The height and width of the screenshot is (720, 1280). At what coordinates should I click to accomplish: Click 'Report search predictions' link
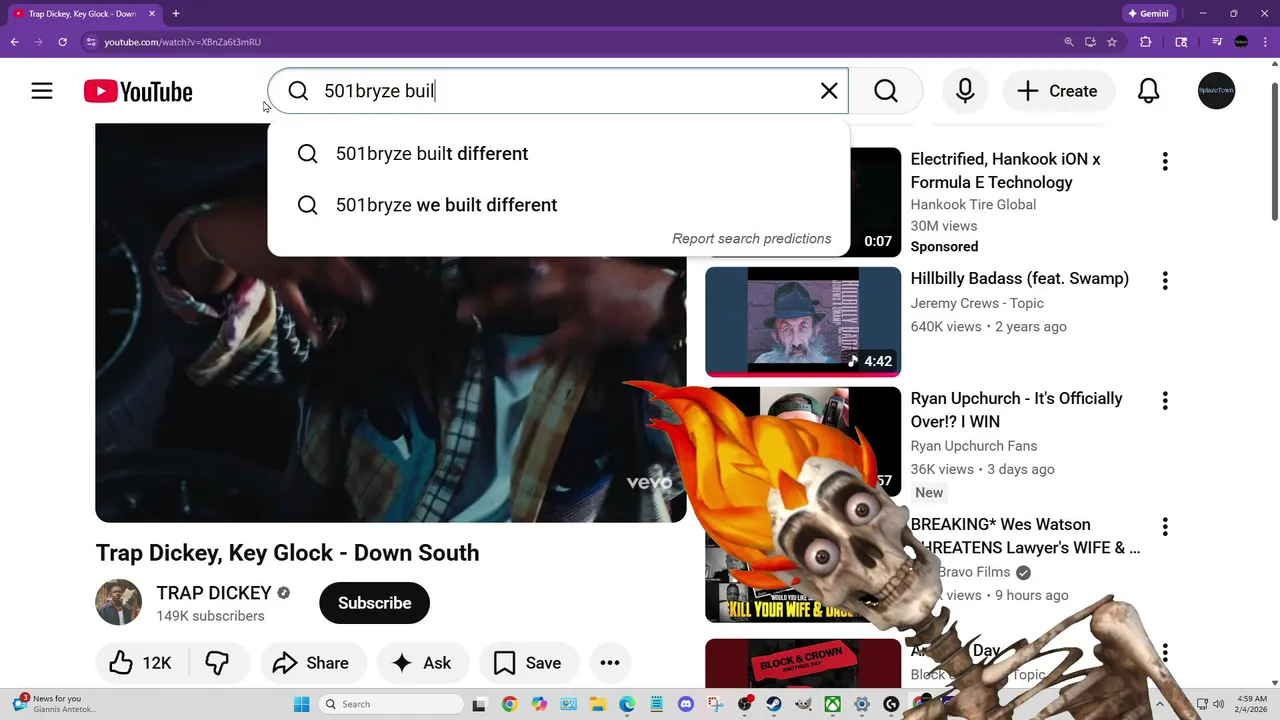(751, 239)
